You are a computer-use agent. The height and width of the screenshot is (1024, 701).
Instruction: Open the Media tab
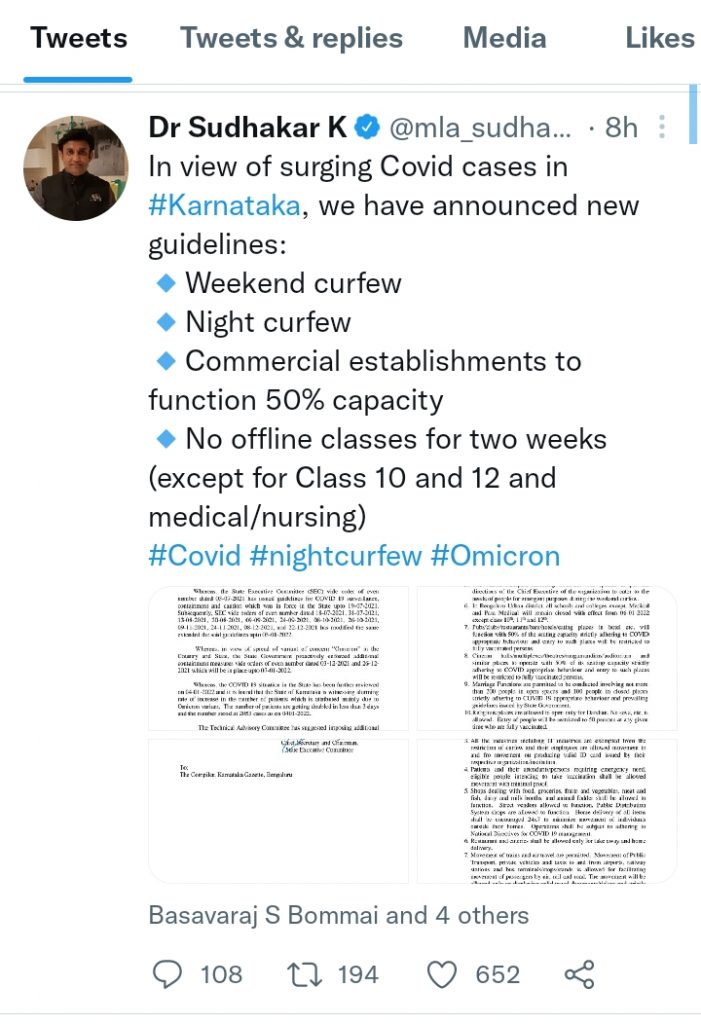coord(504,39)
